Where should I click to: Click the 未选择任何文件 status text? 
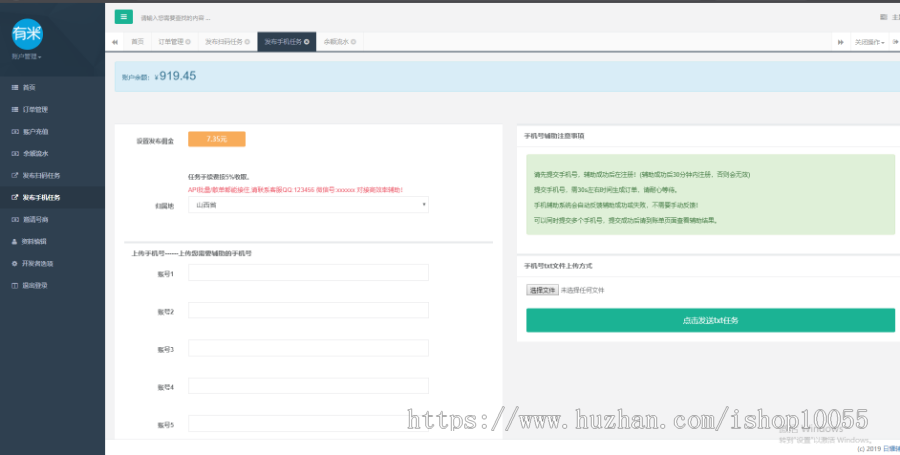pos(582,290)
